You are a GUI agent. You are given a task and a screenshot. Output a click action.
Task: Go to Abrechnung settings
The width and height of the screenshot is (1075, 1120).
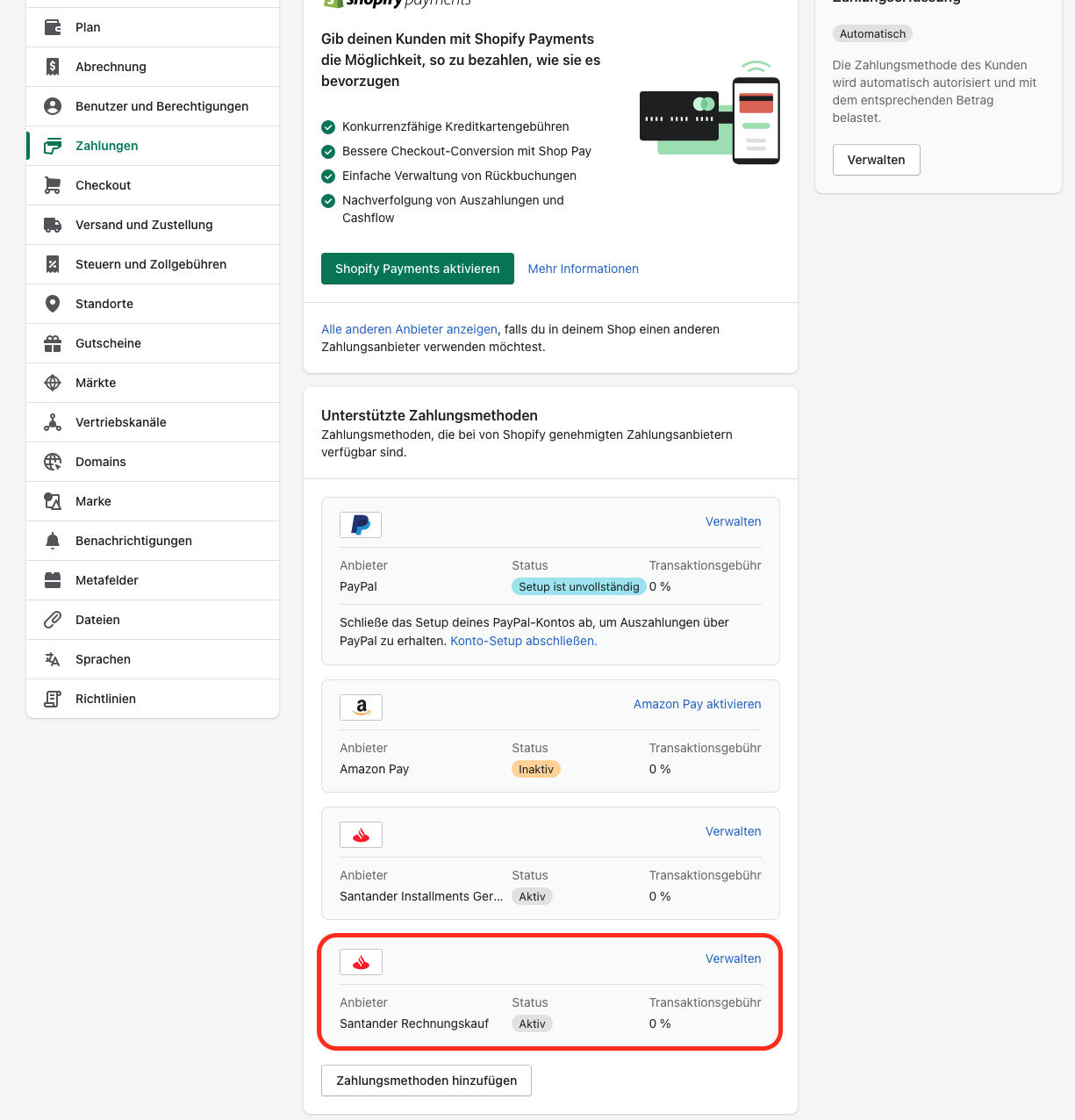coord(153,67)
